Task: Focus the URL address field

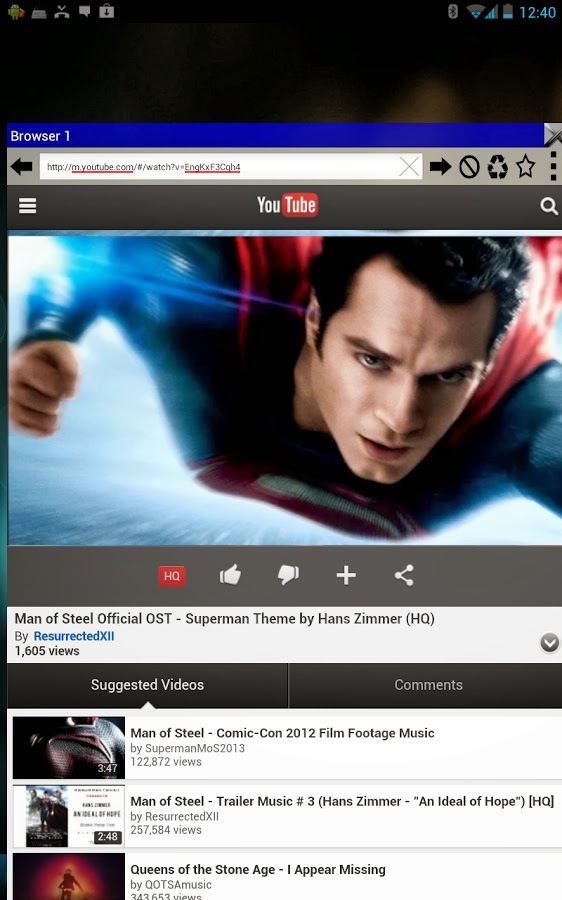Action: pos(231,167)
